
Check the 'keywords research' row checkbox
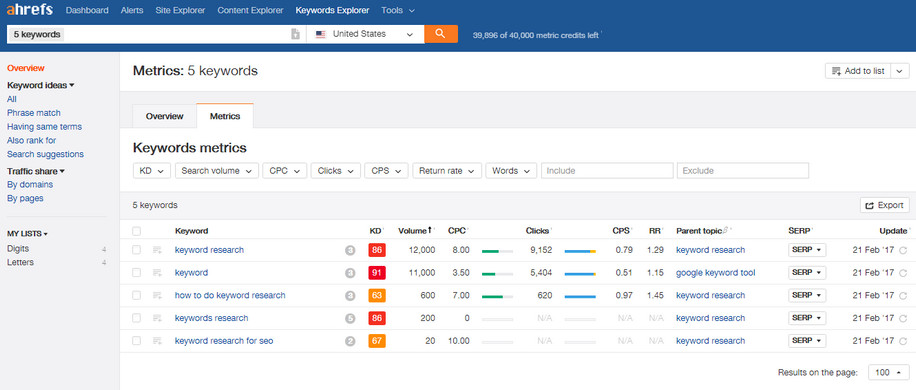pyautogui.click(x=136, y=318)
